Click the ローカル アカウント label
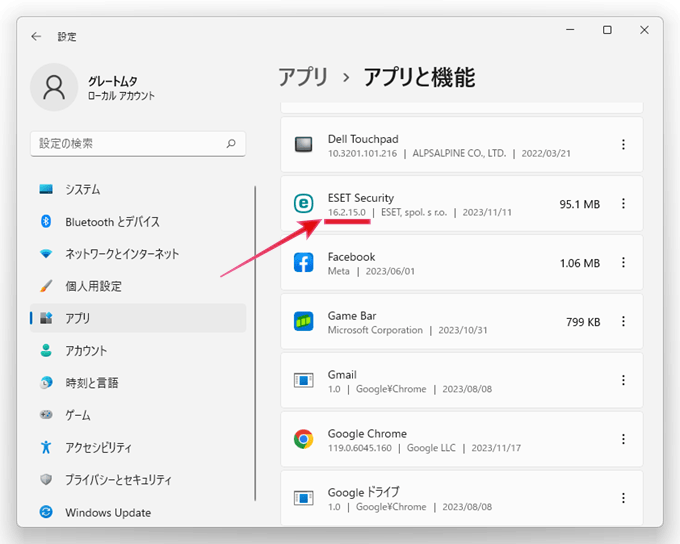The image size is (680, 544). tap(121, 95)
